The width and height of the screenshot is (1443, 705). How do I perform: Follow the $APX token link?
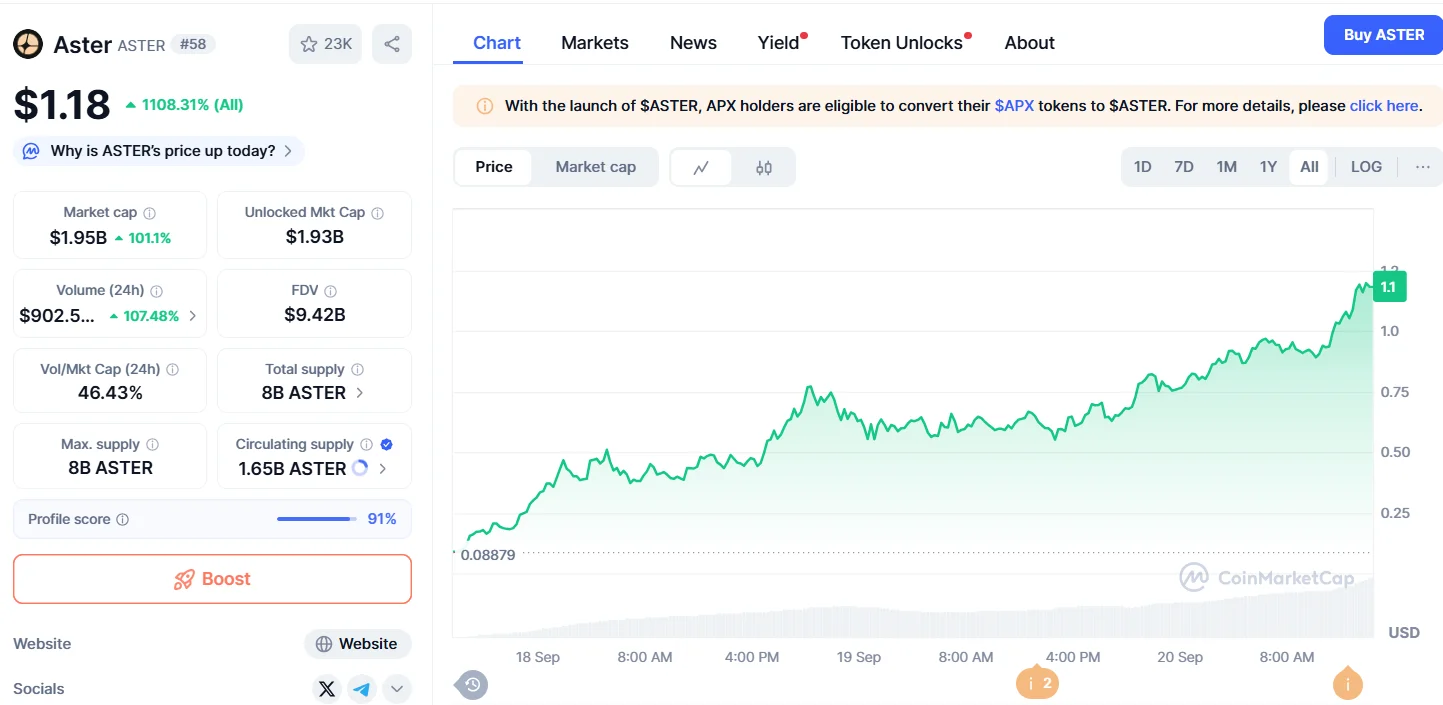tap(1014, 106)
